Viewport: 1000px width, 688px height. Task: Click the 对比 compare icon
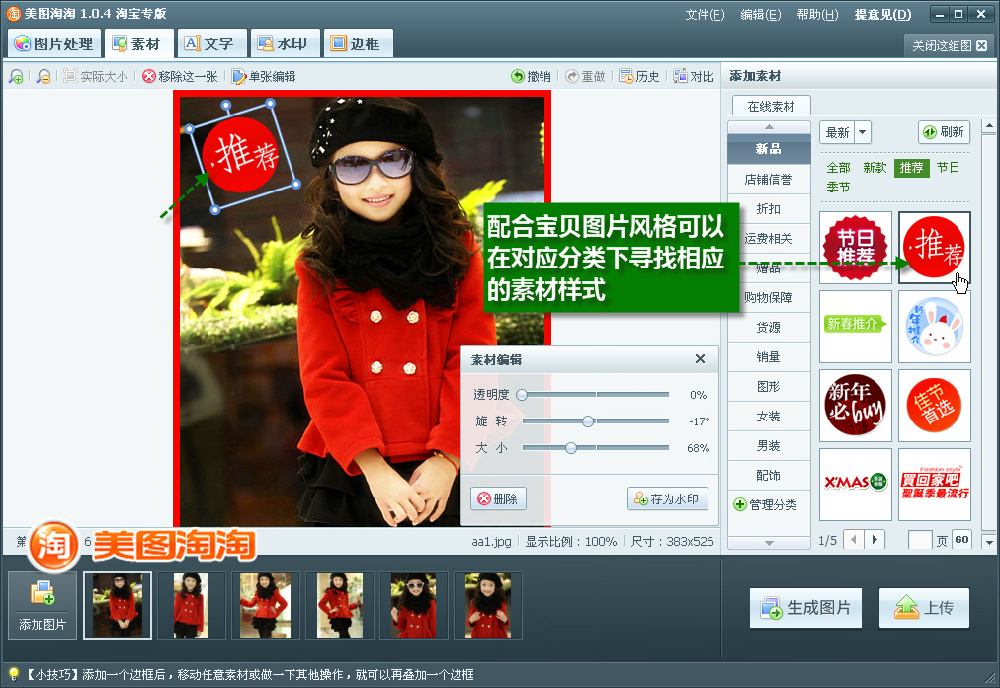pyautogui.click(x=680, y=77)
